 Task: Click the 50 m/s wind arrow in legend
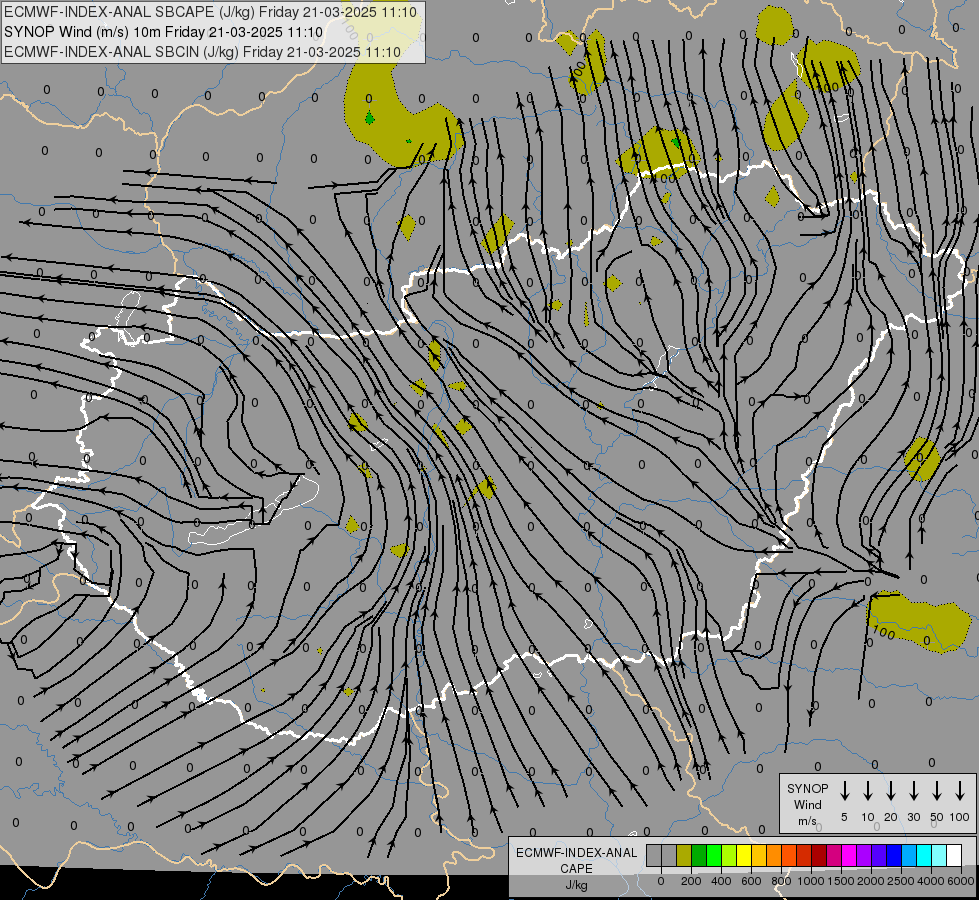pyautogui.click(x=937, y=791)
